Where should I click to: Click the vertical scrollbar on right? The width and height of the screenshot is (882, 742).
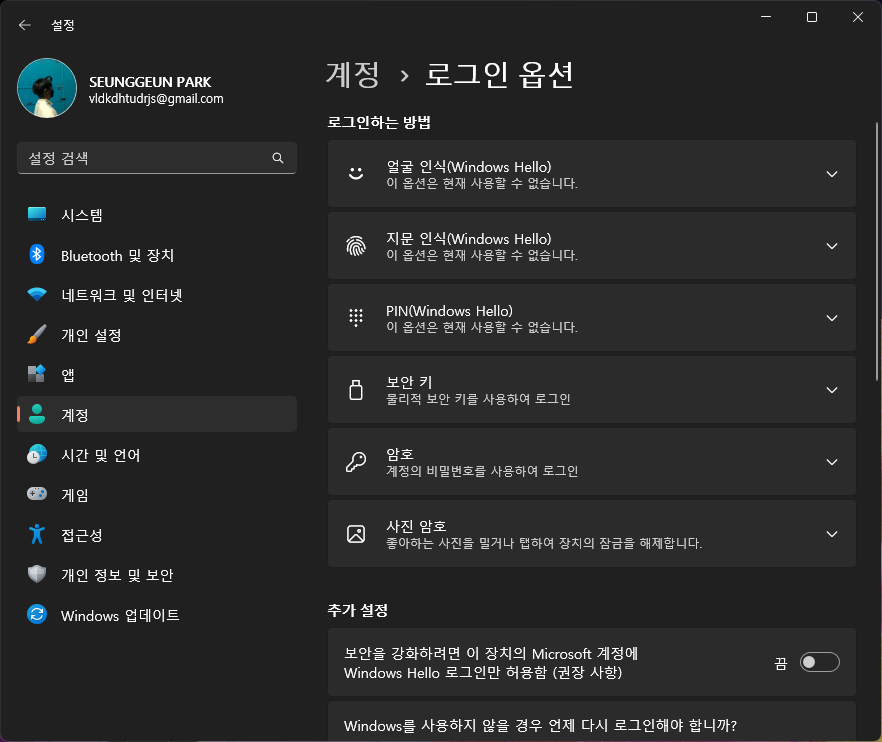coord(876,252)
